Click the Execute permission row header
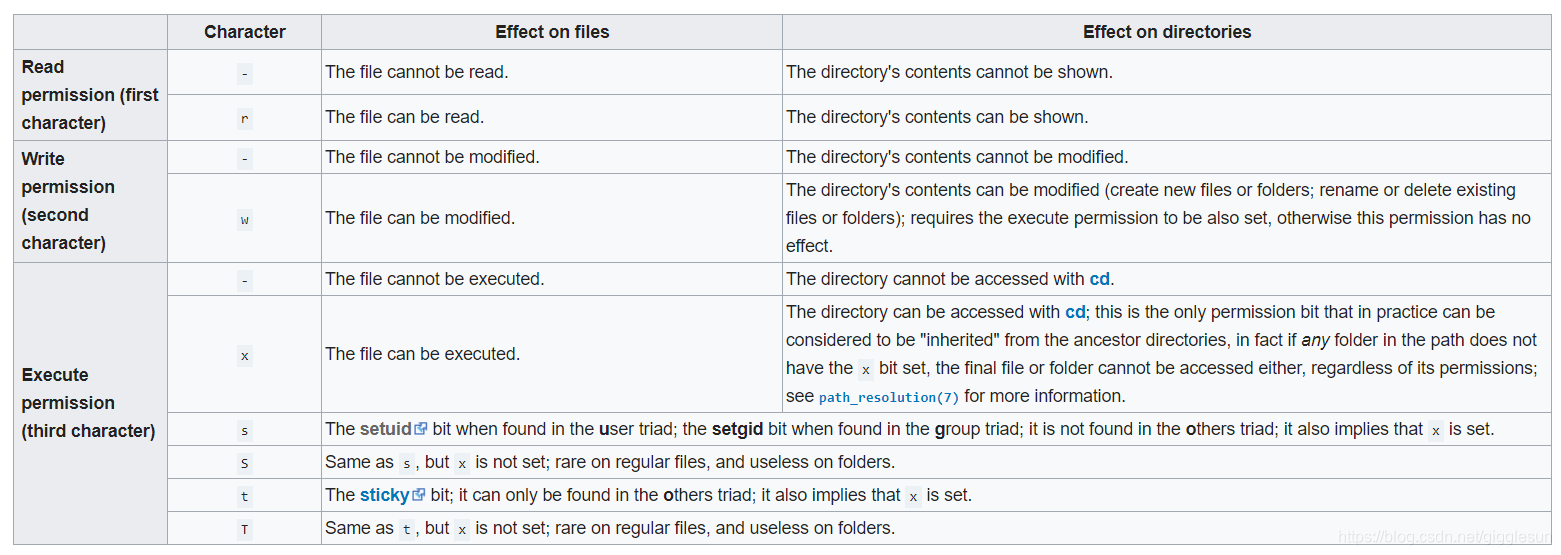1561x555 pixels. (x=90, y=403)
